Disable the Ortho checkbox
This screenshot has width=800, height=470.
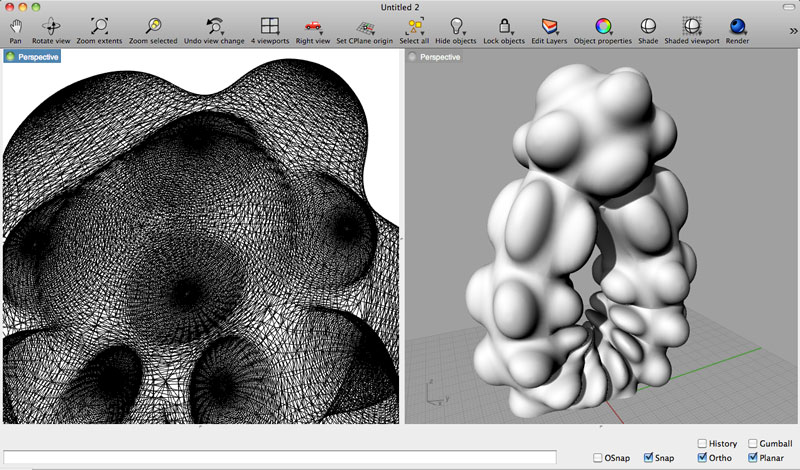[x=703, y=458]
